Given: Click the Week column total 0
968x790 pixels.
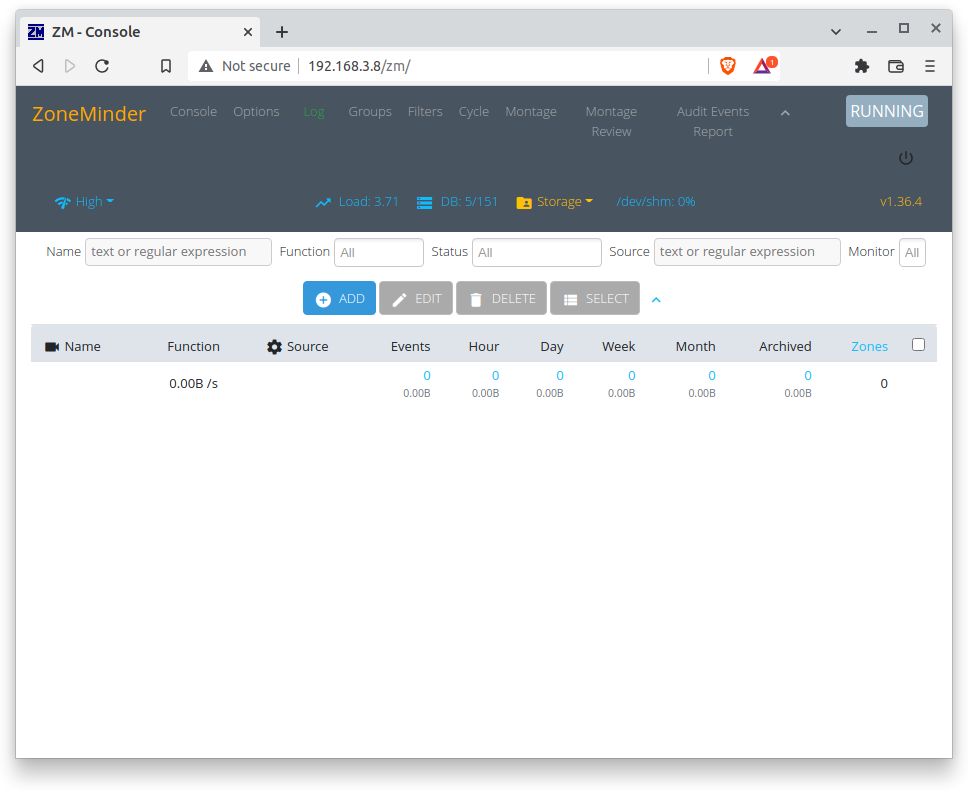Looking at the screenshot, I should [632, 376].
